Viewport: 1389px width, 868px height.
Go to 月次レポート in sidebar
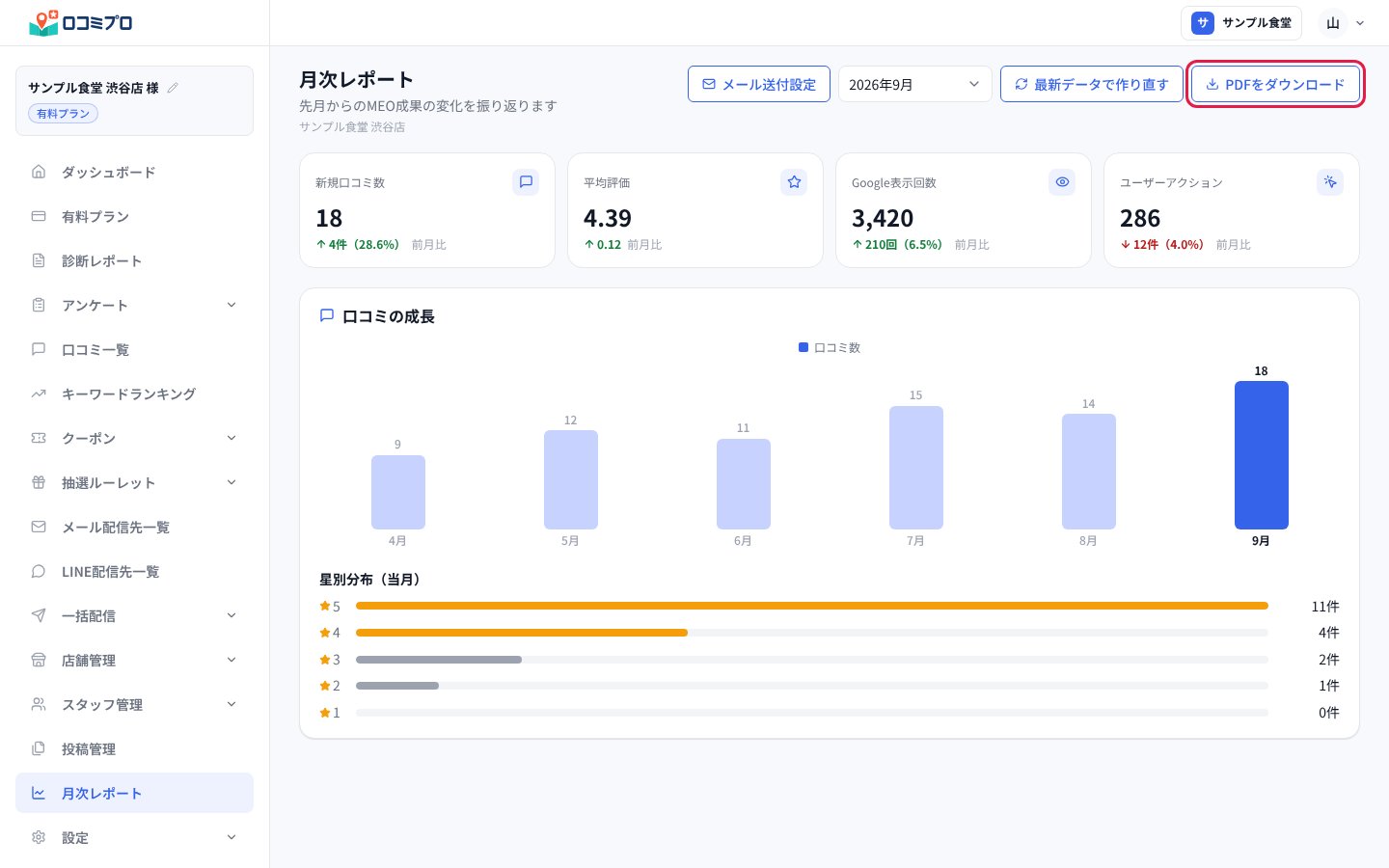(x=134, y=793)
